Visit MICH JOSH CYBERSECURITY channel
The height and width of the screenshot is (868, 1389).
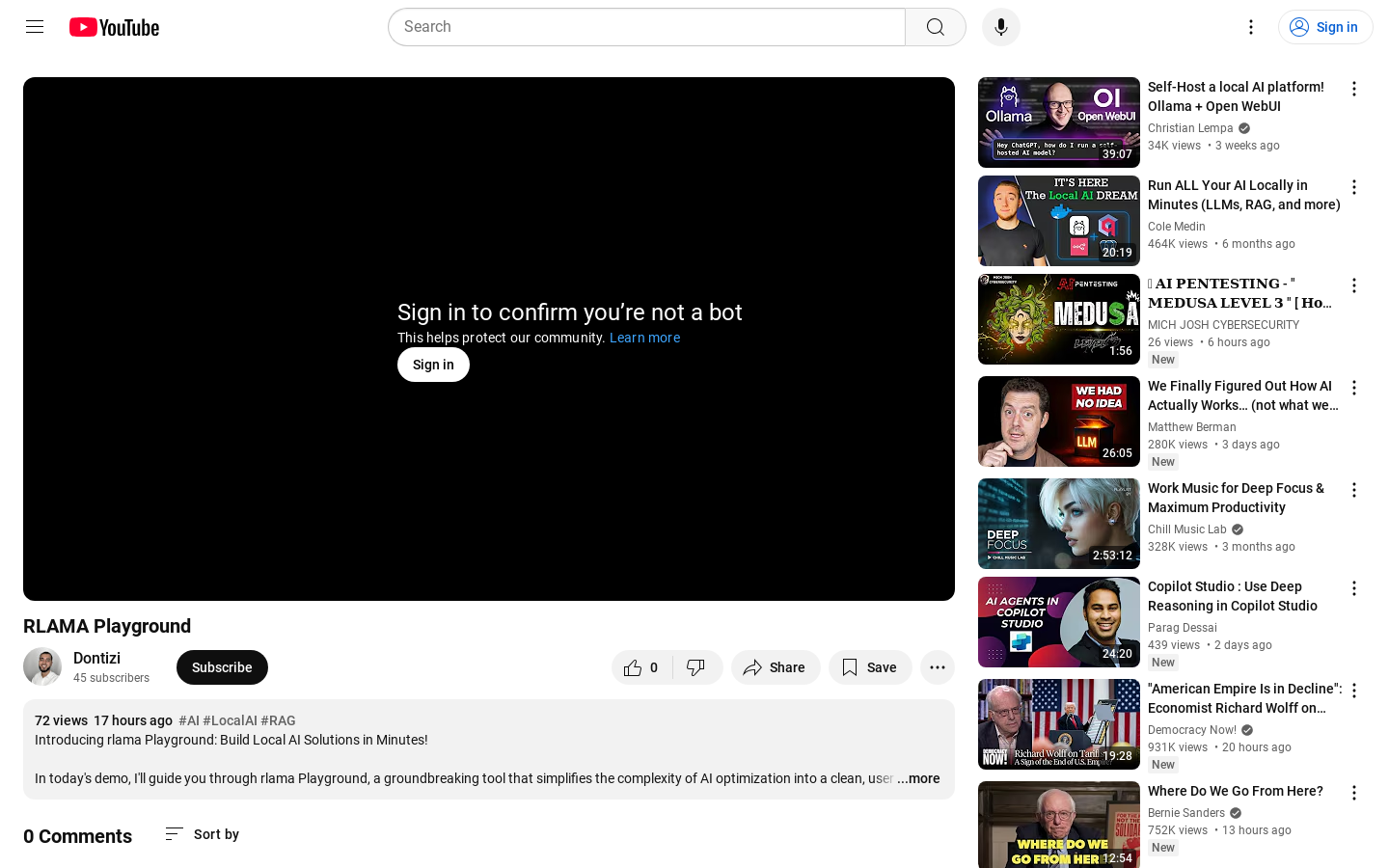[1223, 325]
